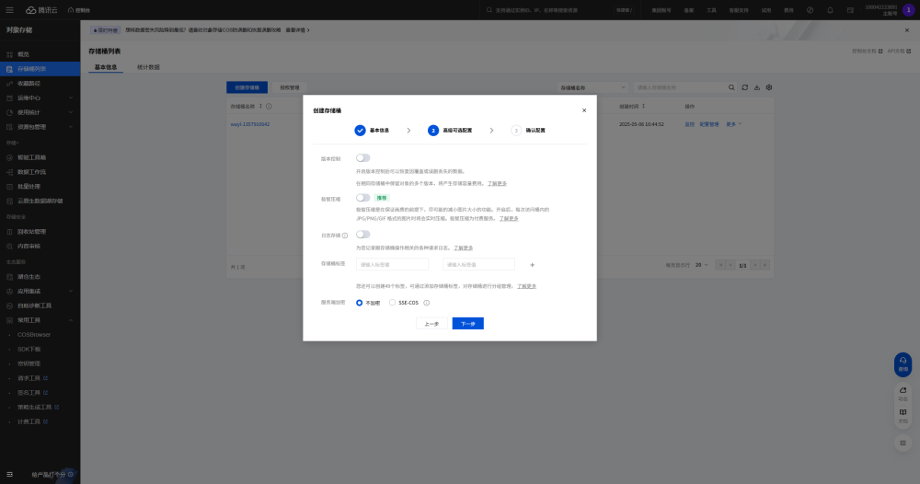920x484 pixels.
Task: Turn on the 智能压缩 switch
Action: (363, 198)
